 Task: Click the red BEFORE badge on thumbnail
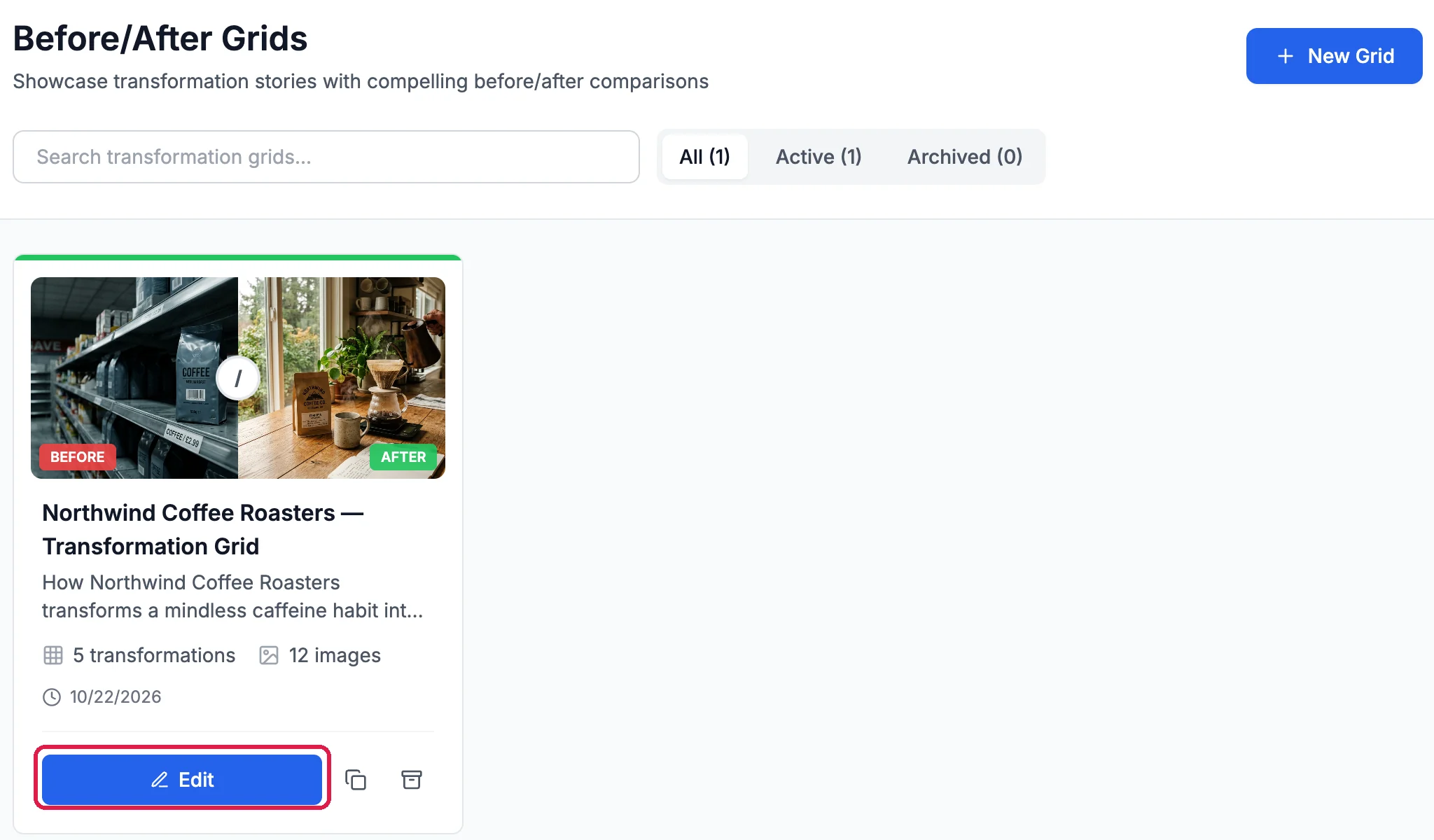tap(77, 457)
